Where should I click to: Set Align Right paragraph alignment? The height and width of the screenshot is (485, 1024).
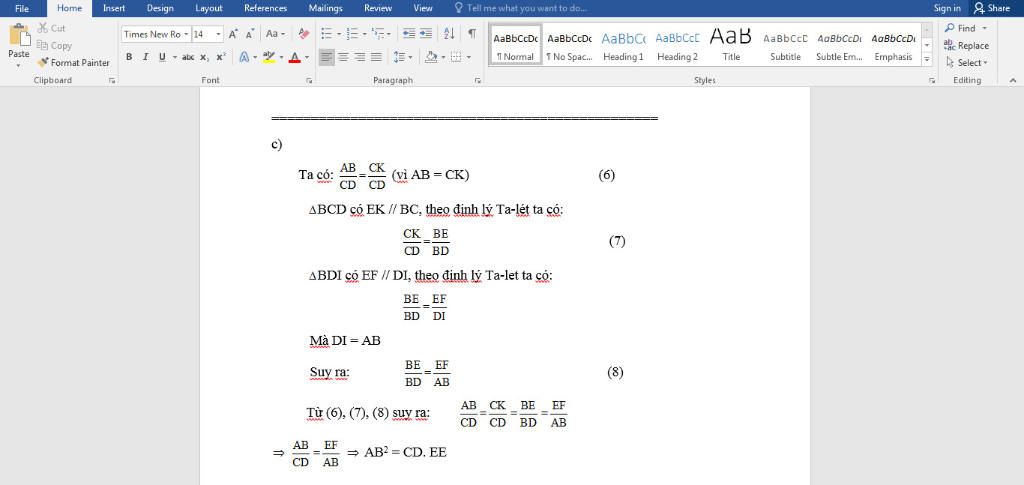(359, 57)
